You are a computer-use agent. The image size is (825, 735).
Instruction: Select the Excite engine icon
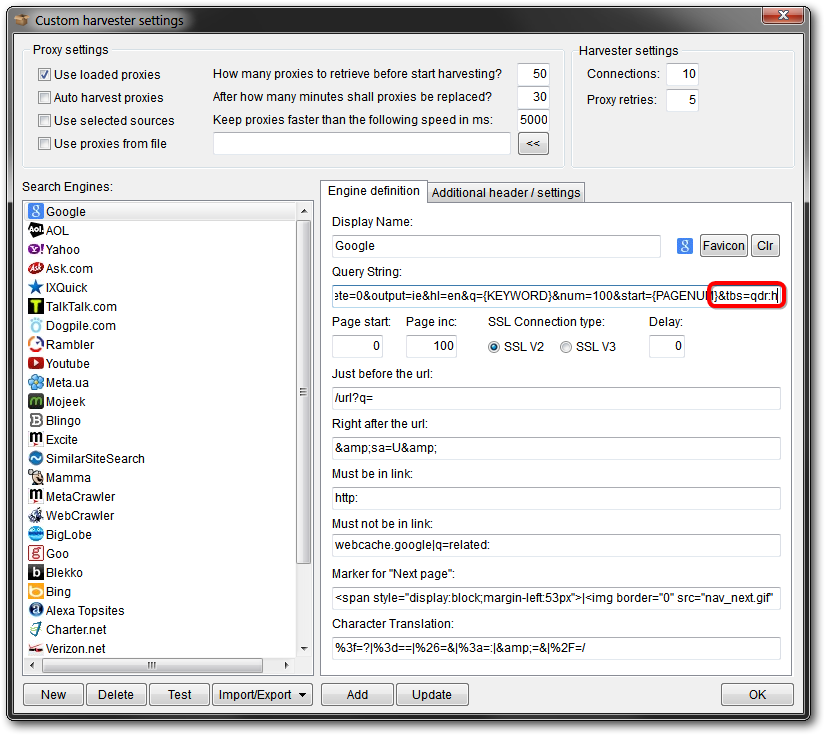(x=35, y=439)
